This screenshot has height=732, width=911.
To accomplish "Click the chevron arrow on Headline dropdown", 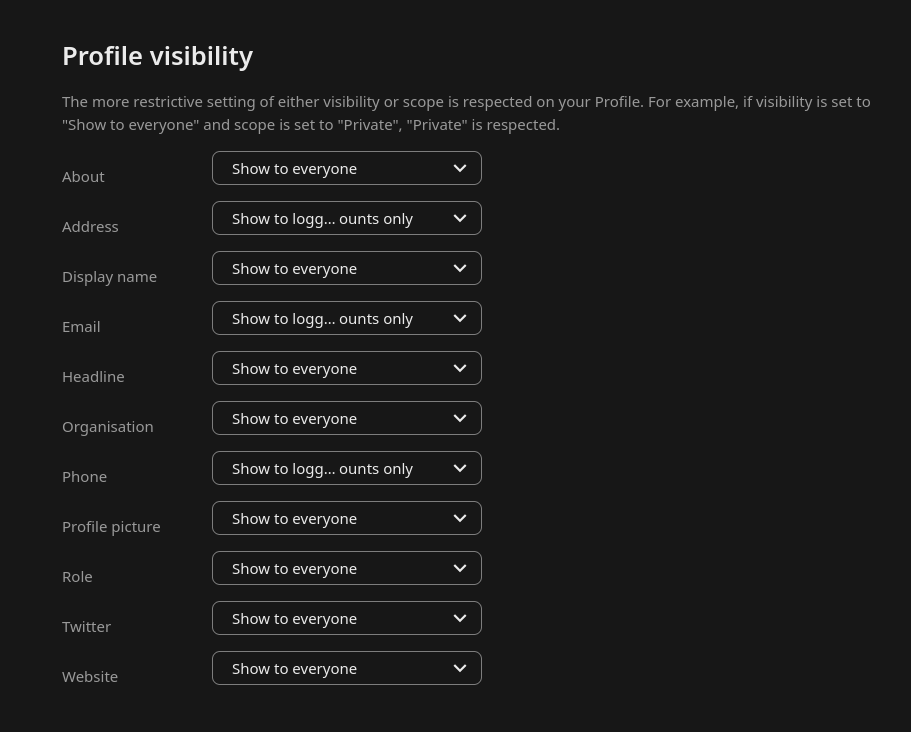I will pos(460,368).
